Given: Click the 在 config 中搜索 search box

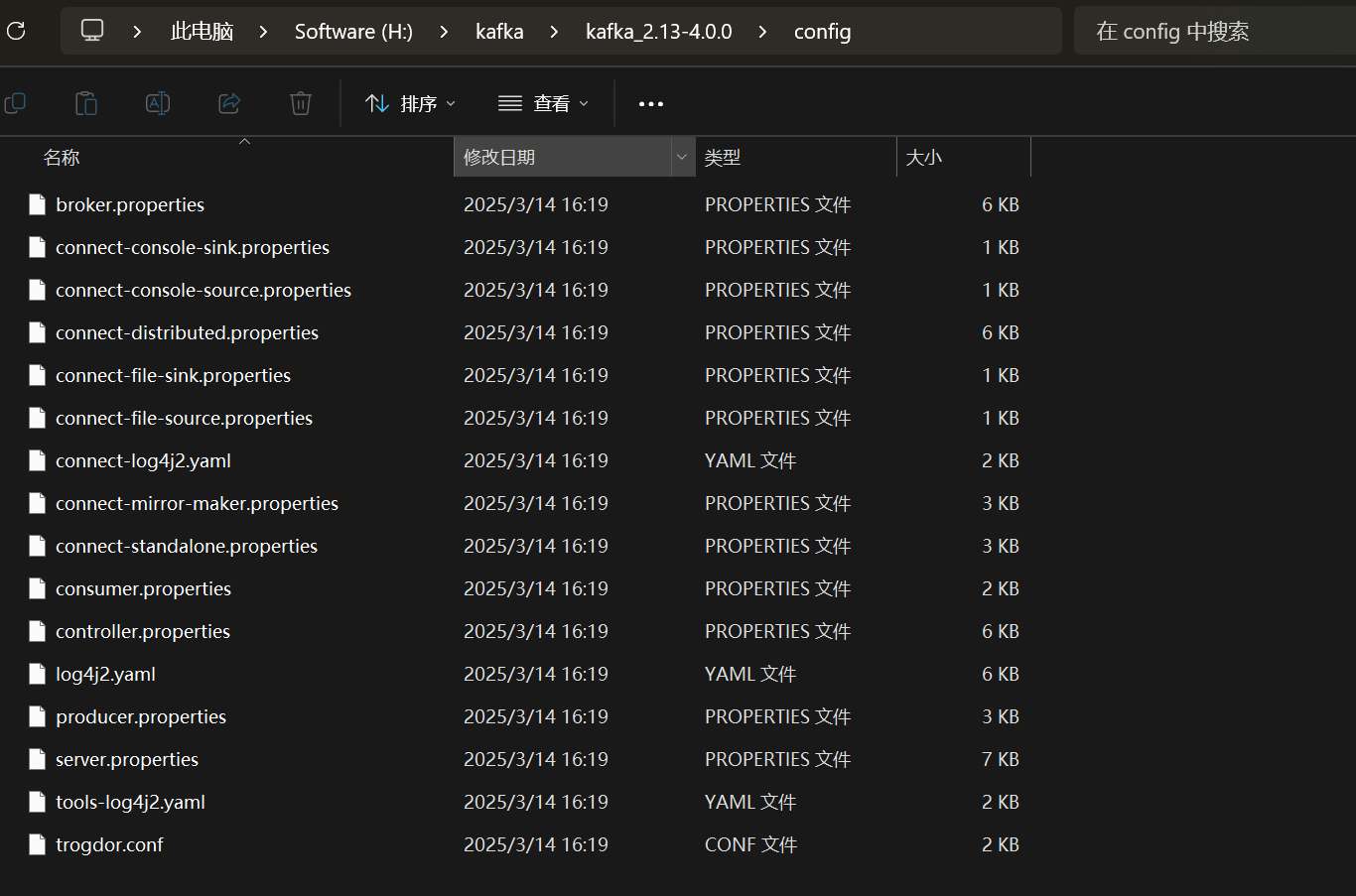Looking at the screenshot, I should click(x=1215, y=31).
